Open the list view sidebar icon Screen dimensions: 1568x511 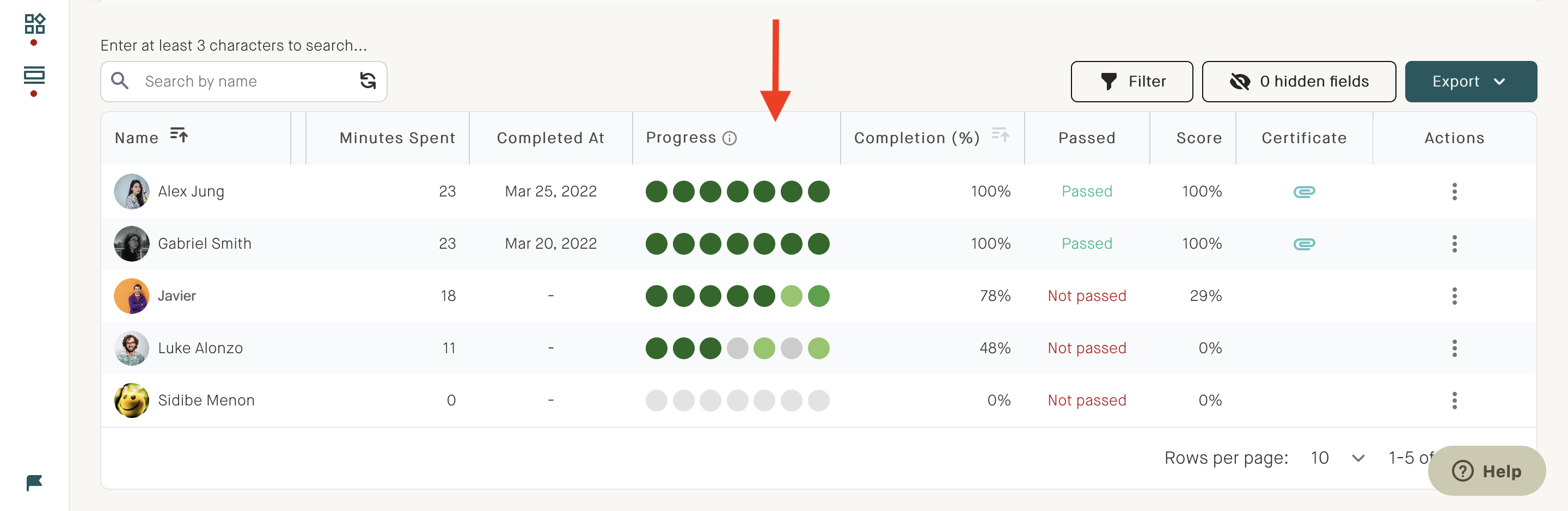pyautogui.click(x=34, y=76)
